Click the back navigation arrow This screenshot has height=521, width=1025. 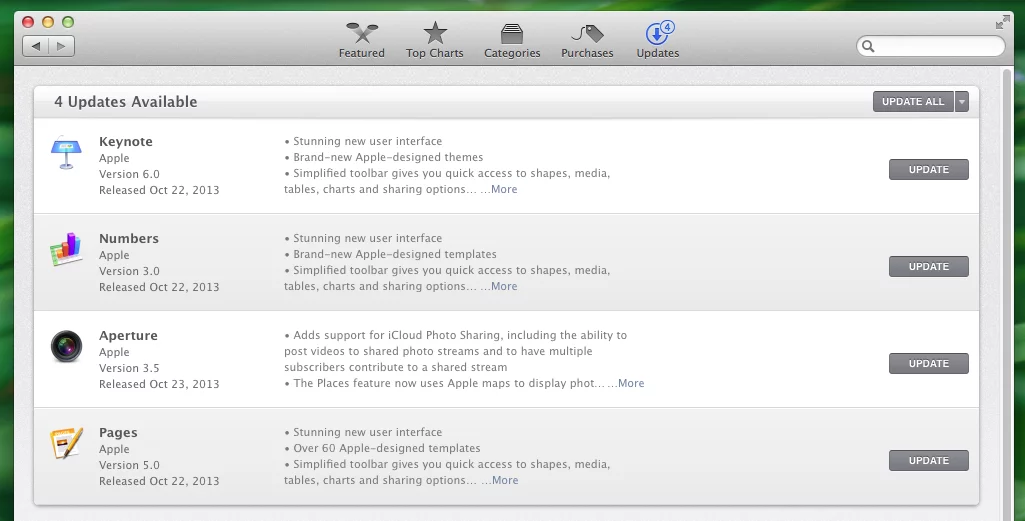click(36, 46)
